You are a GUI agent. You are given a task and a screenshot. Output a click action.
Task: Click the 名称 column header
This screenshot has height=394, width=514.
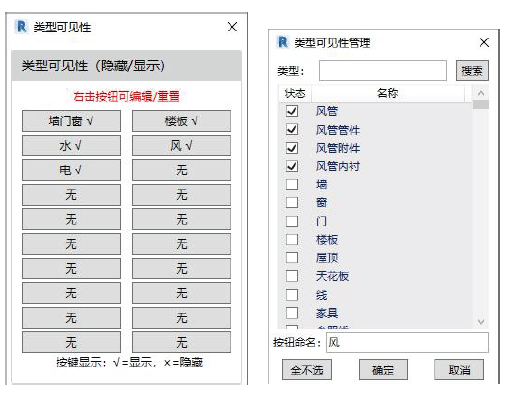point(388,93)
